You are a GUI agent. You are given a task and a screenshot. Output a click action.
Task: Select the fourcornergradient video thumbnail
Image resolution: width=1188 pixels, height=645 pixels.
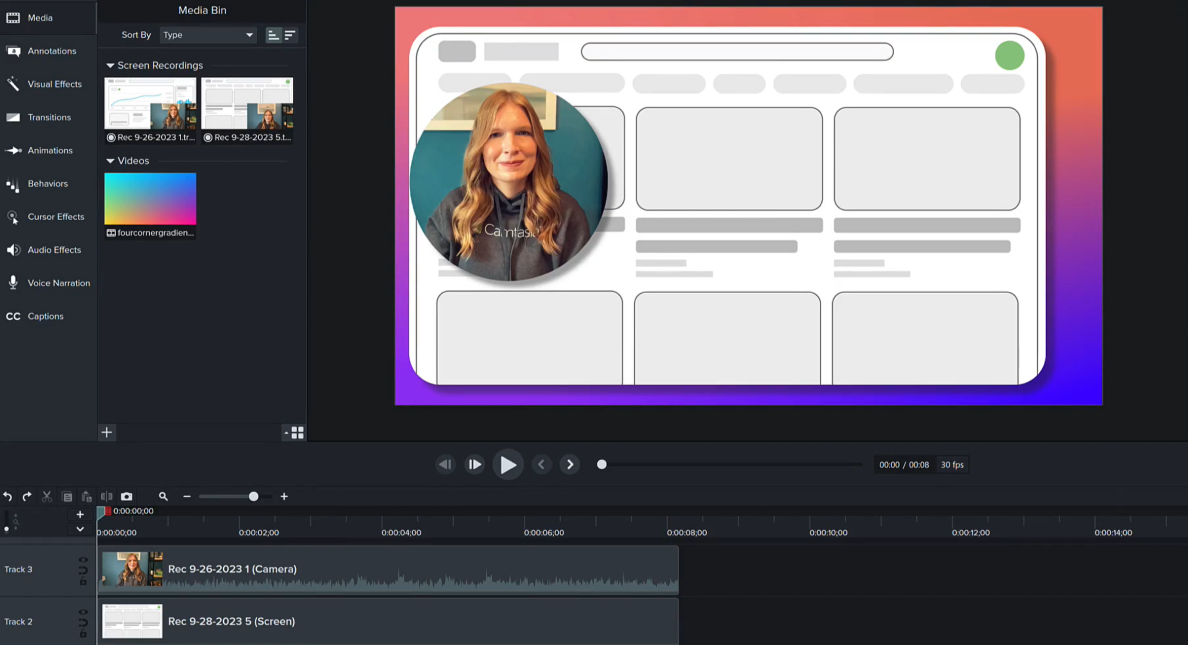click(150, 199)
